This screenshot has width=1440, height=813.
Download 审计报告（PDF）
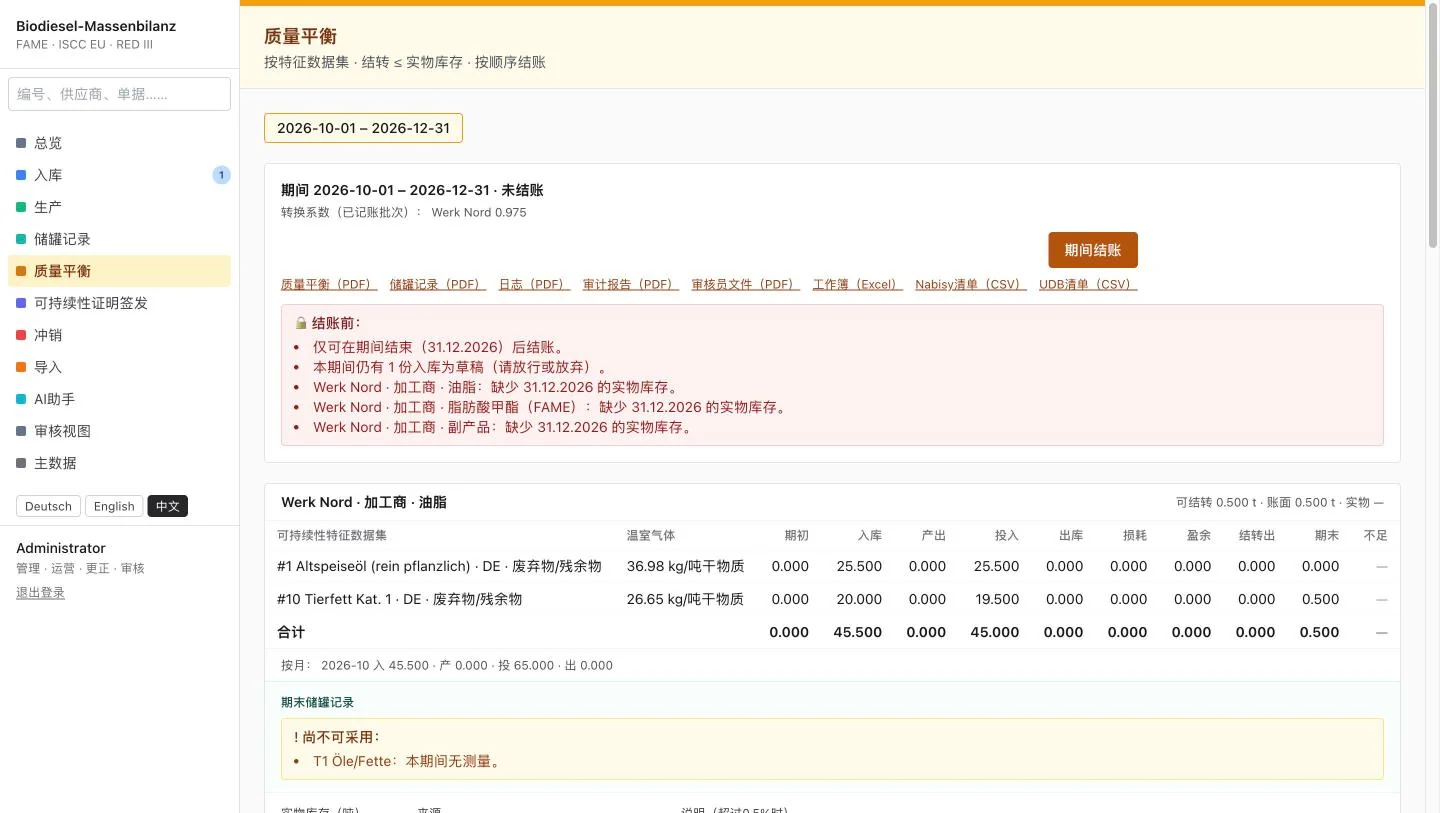point(631,284)
